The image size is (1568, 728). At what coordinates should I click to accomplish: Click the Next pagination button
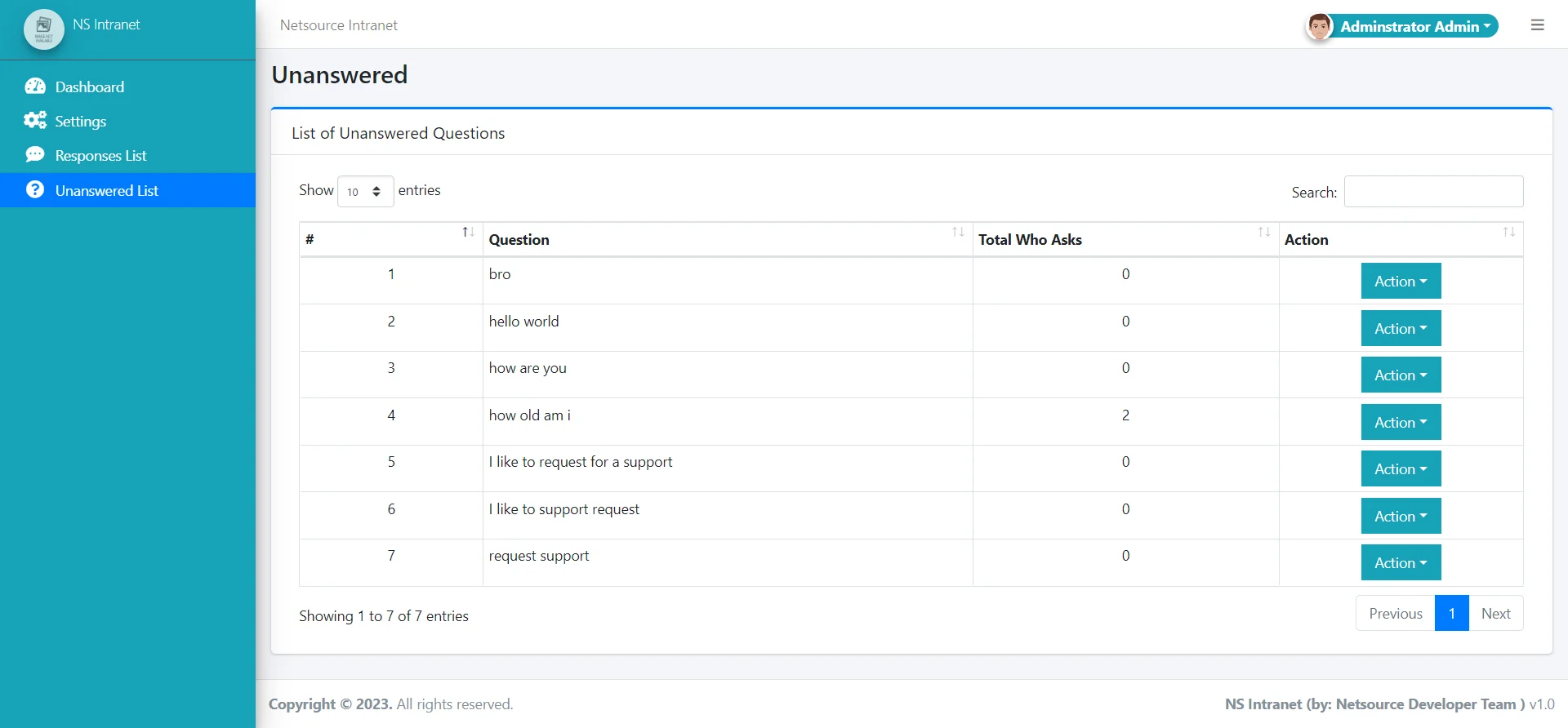click(x=1495, y=614)
